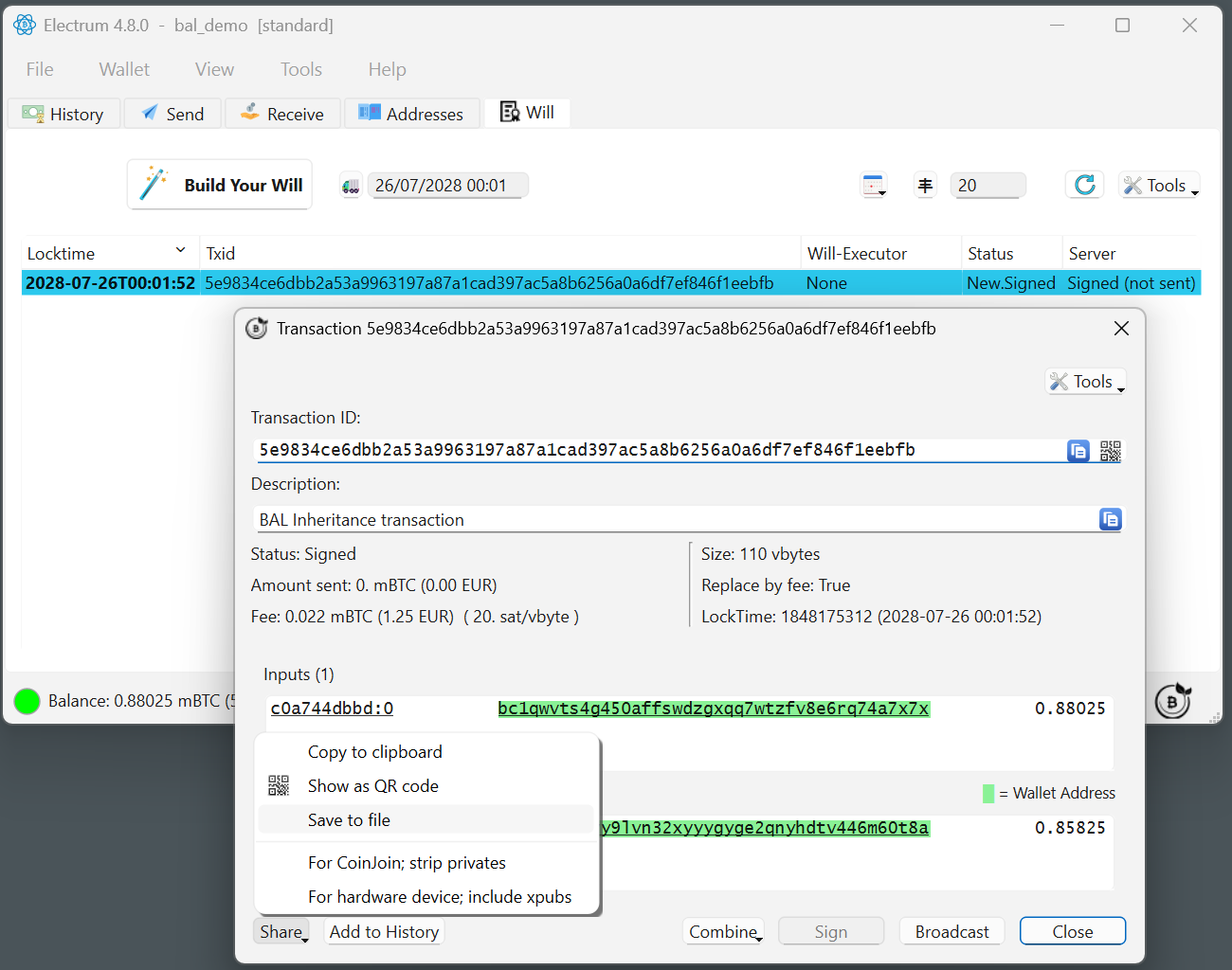
Task: Choose Copy to clipboard from the Share menu
Action: click(426, 752)
